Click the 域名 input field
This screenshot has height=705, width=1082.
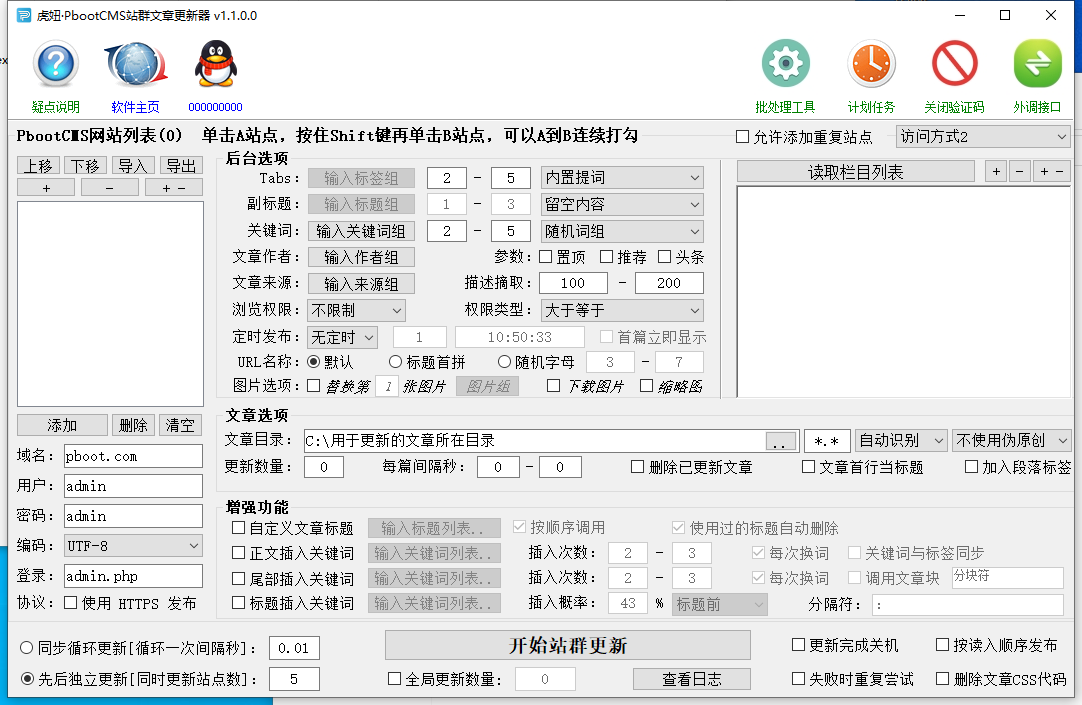133,456
